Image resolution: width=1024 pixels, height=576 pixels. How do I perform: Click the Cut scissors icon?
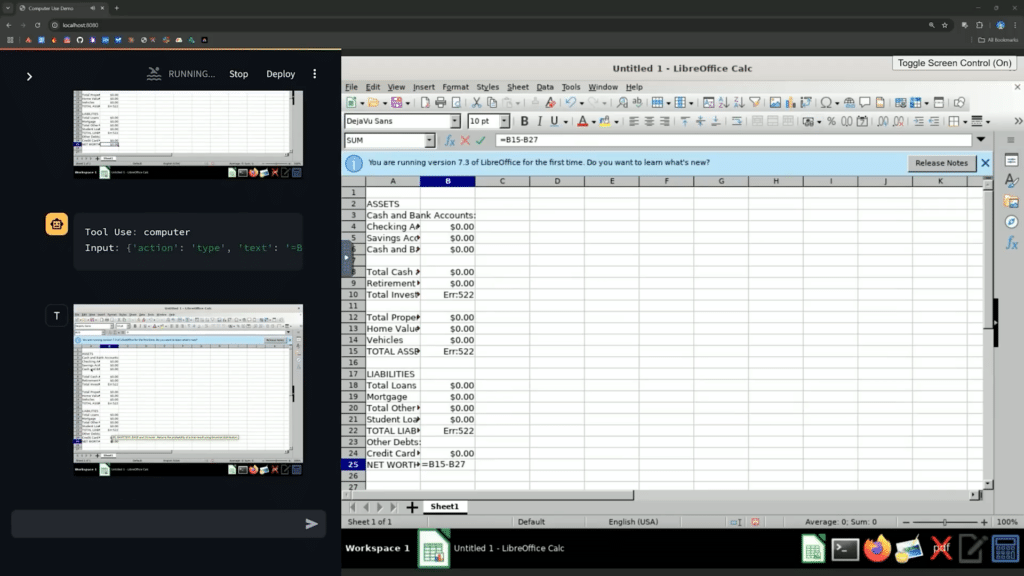point(477,102)
